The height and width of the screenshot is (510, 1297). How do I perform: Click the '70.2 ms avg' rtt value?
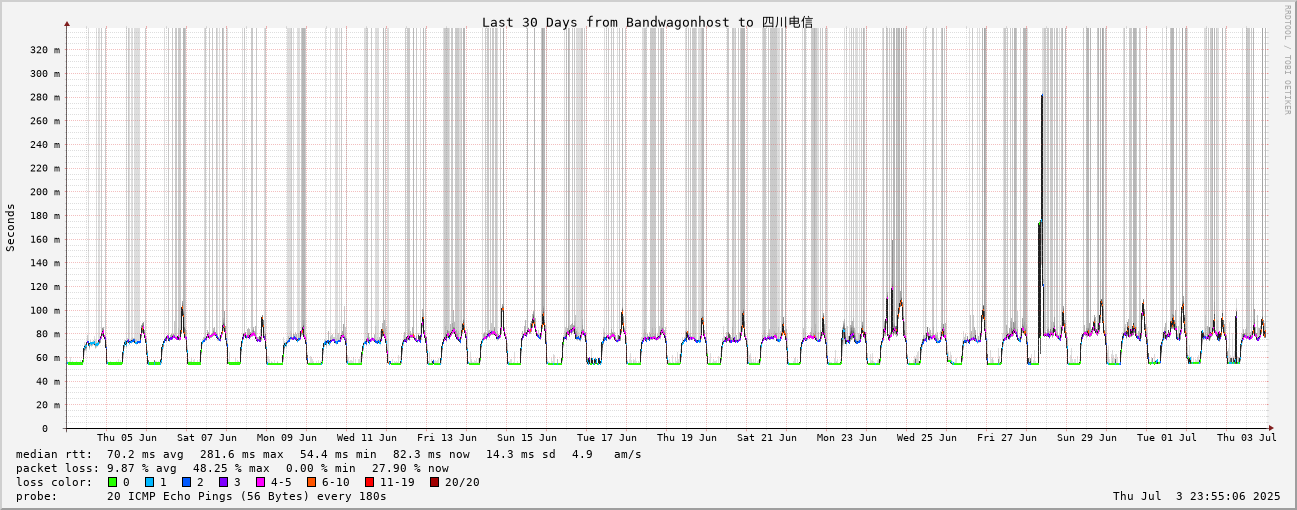coord(145,454)
